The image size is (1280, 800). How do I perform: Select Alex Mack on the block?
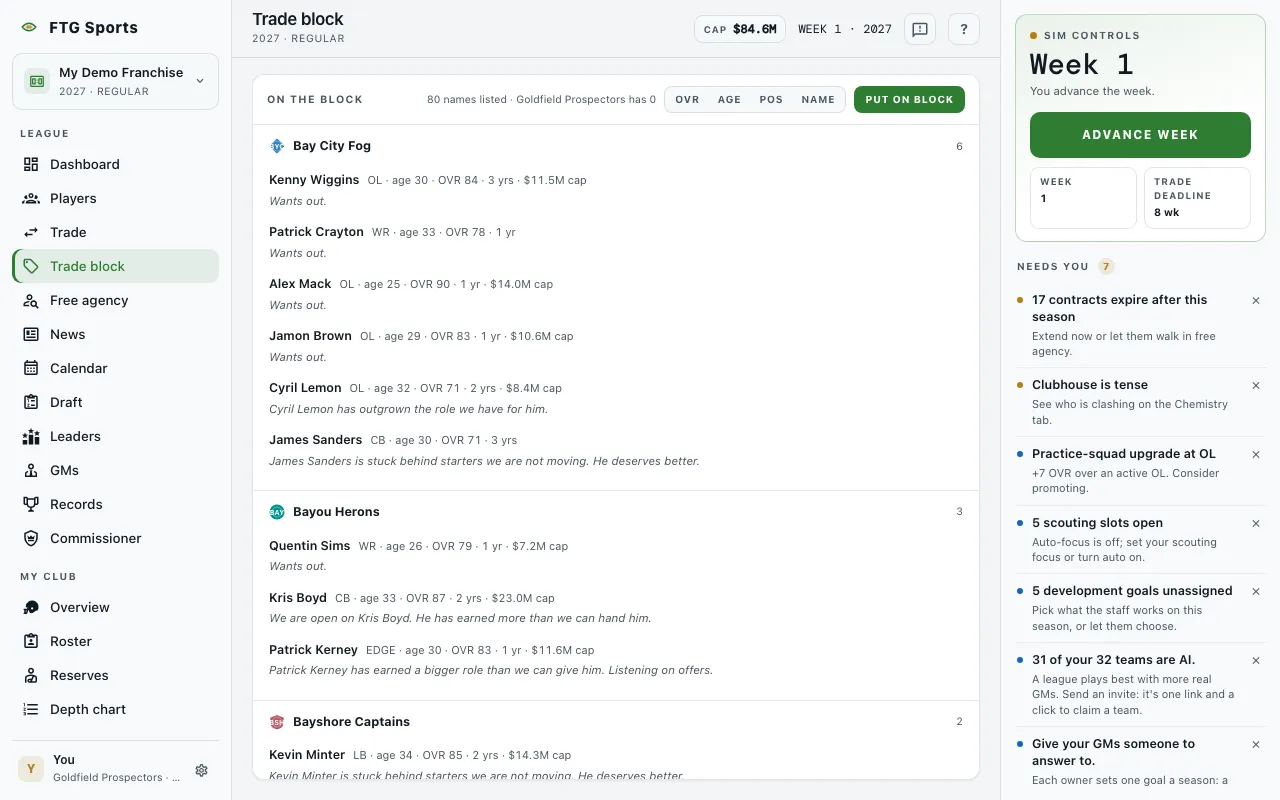(x=300, y=284)
